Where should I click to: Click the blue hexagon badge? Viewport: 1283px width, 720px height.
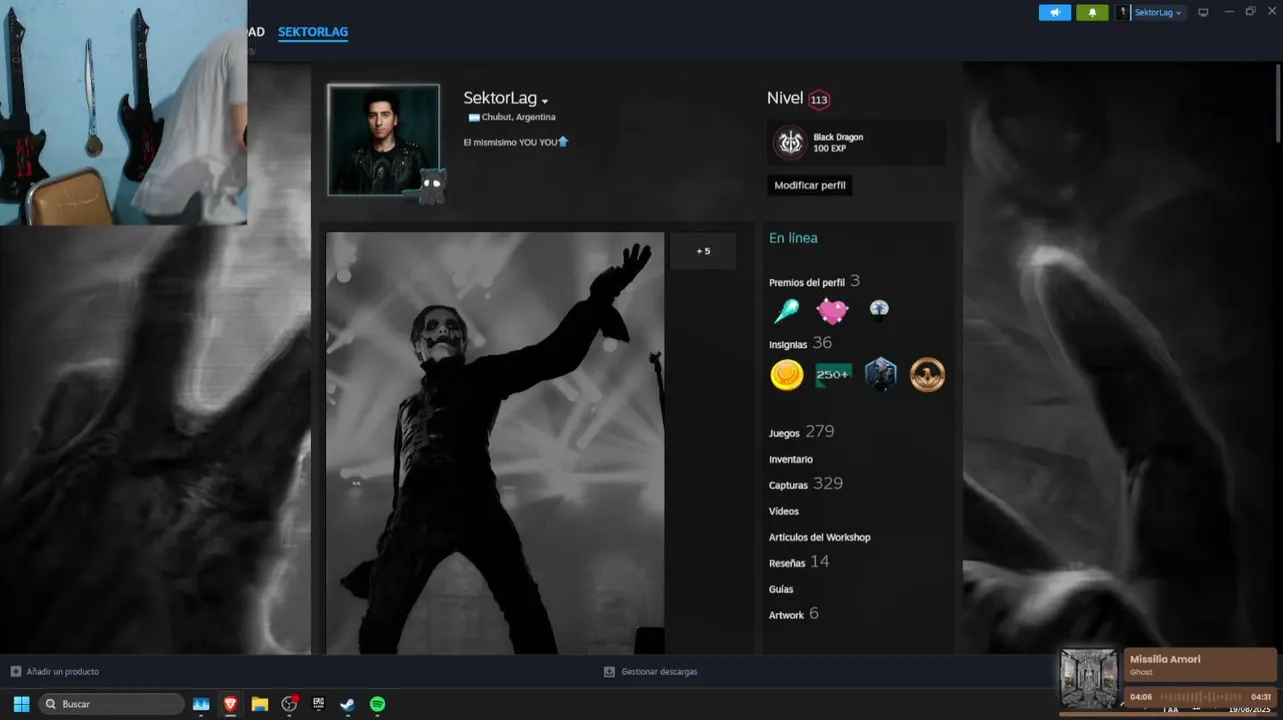pyautogui.click(x=881, y=375)
